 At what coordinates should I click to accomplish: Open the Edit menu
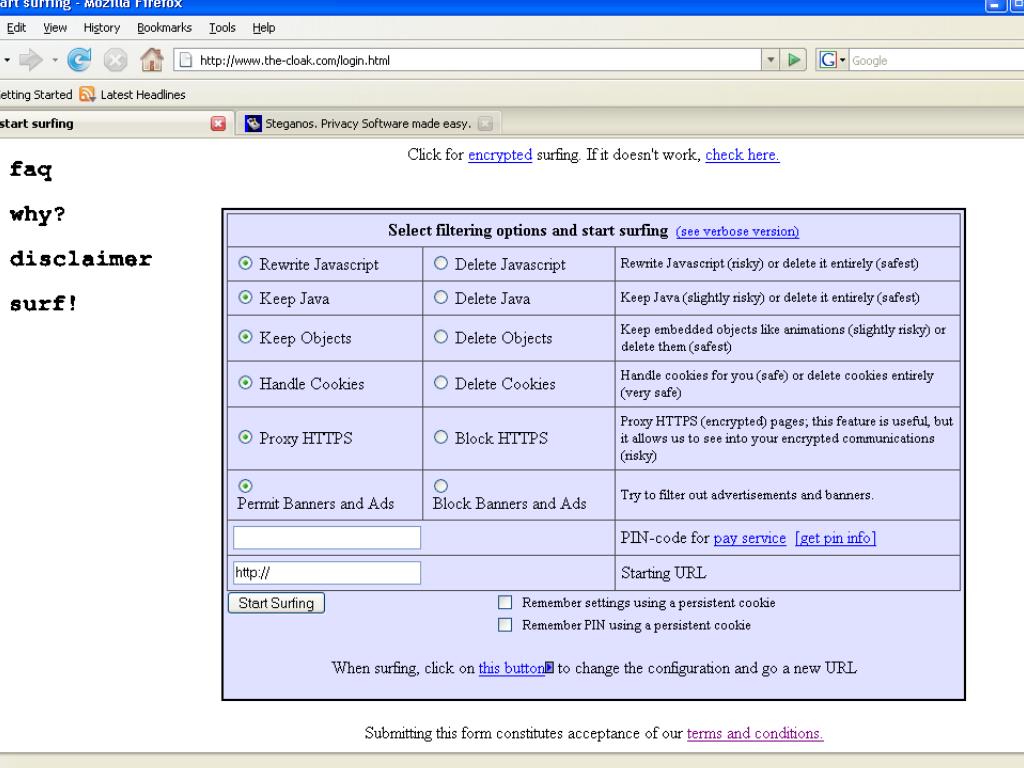coord(16,27)
